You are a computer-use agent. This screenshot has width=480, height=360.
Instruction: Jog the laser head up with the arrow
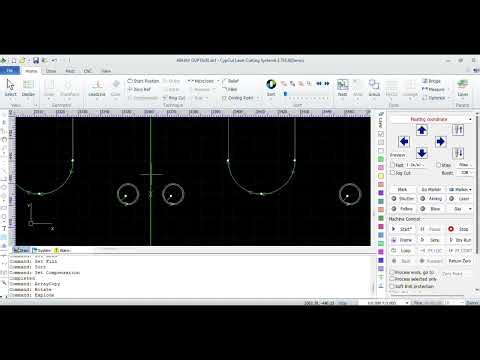coord(422,130)
